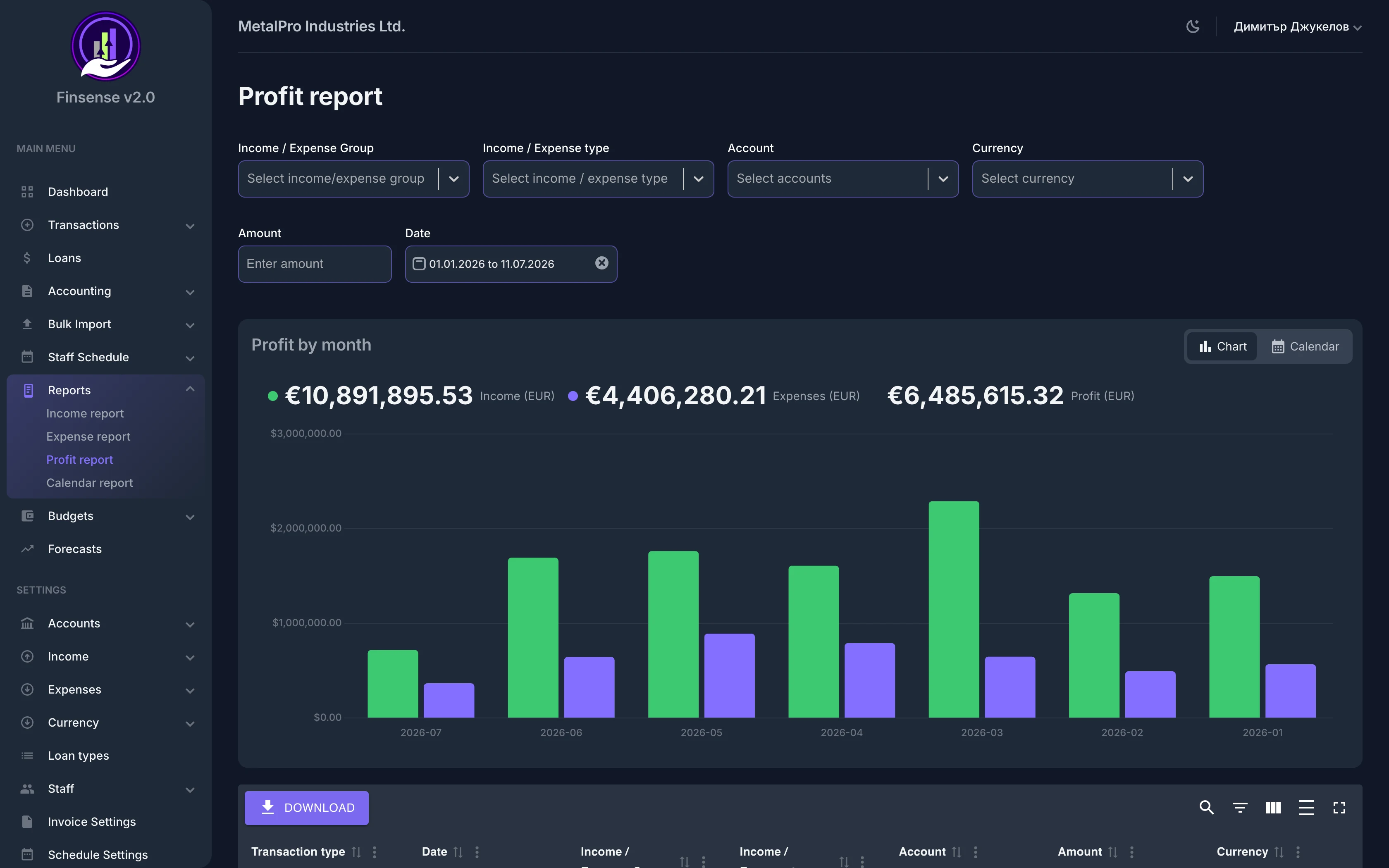Image resolution: width=1389 pixels, height=868 pixels.
Task: Click the table filter icon
Action: (1240, 808)
